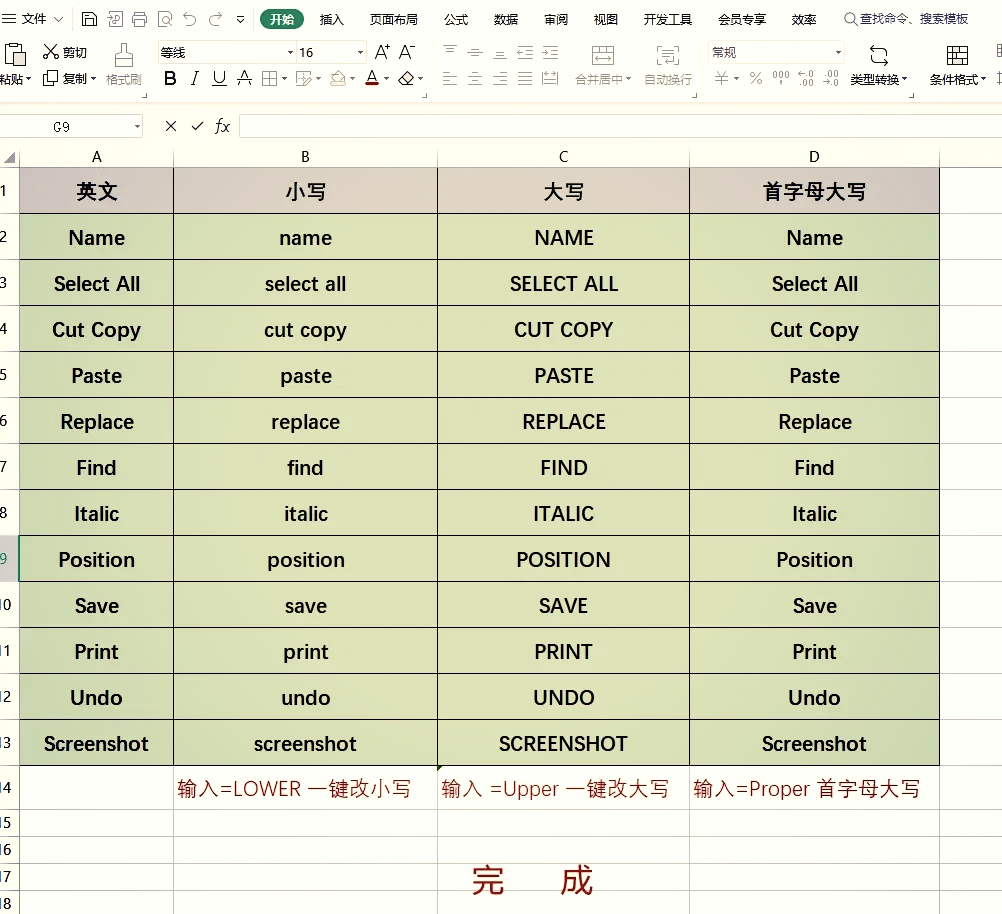The image size is (1002, 914).
Task: Click the borders grid icon
Action: click(270, 79)
